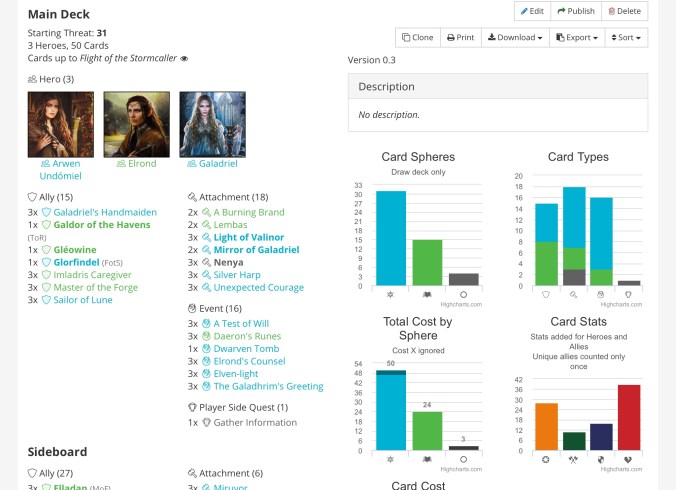Print the deck list
Screen dimensions: 676x490
460,38
